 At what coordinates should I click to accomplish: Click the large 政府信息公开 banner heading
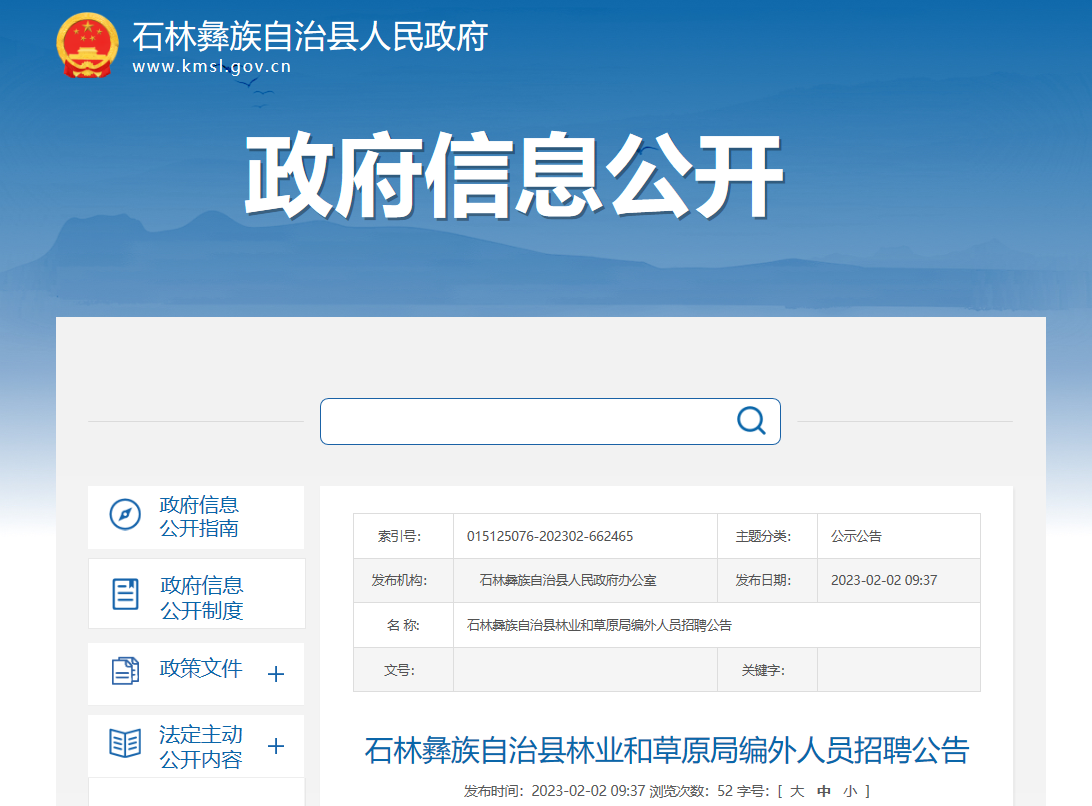(513, 178)
